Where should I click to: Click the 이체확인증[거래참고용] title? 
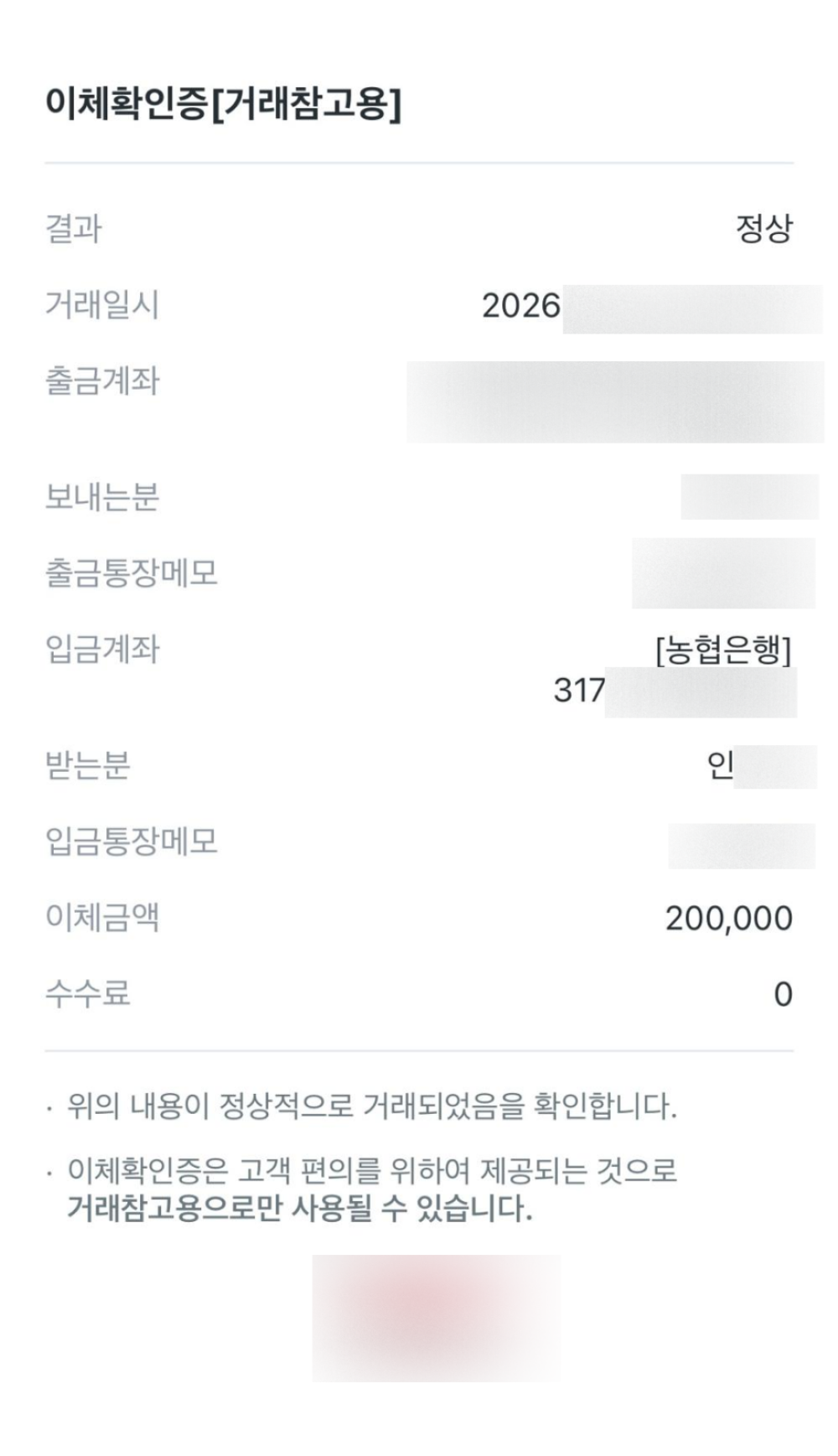[x=223, y=105]
